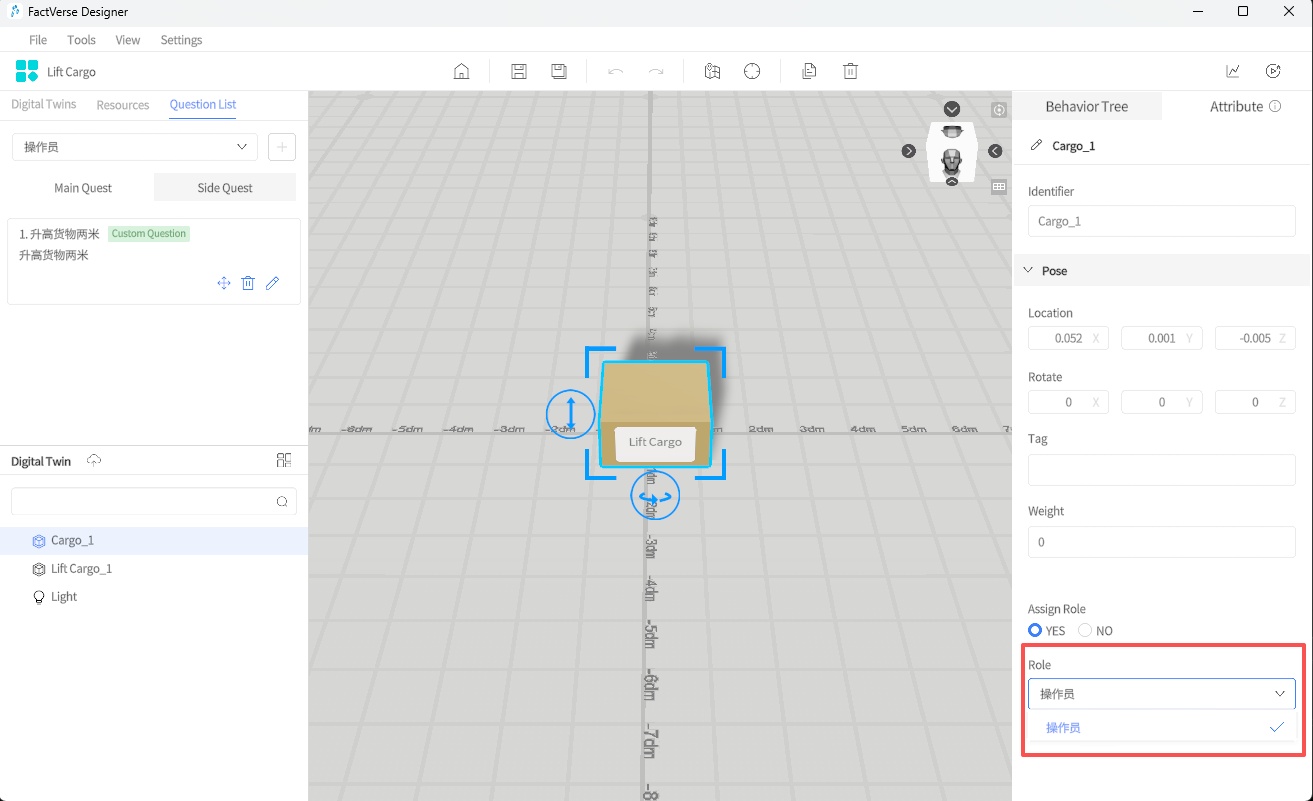This screenshot has width=1313, height=801.
Task: Click the edit pencil icon next to Cargo_1 header
Action: click(x=1037, y=145)
